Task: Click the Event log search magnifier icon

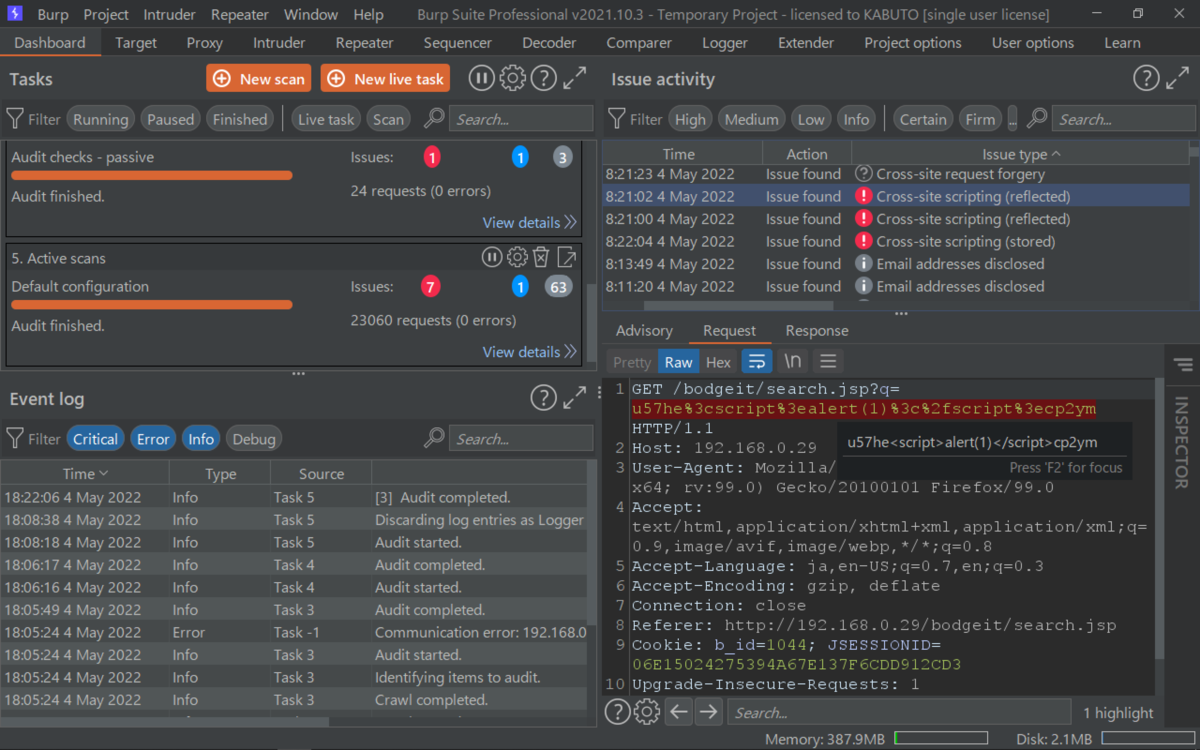Action: click(x=434, y=438)
